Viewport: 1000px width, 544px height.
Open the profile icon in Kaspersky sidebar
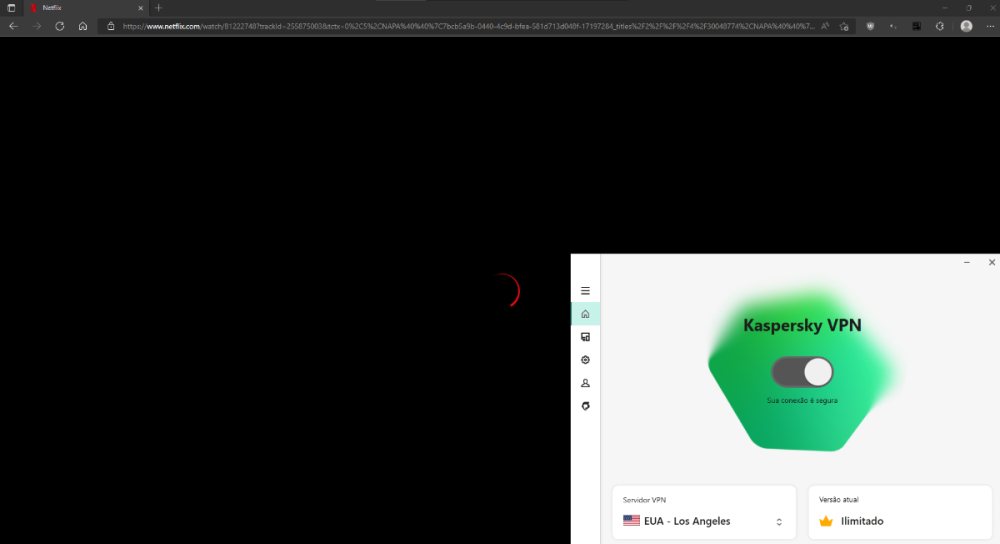585,383
